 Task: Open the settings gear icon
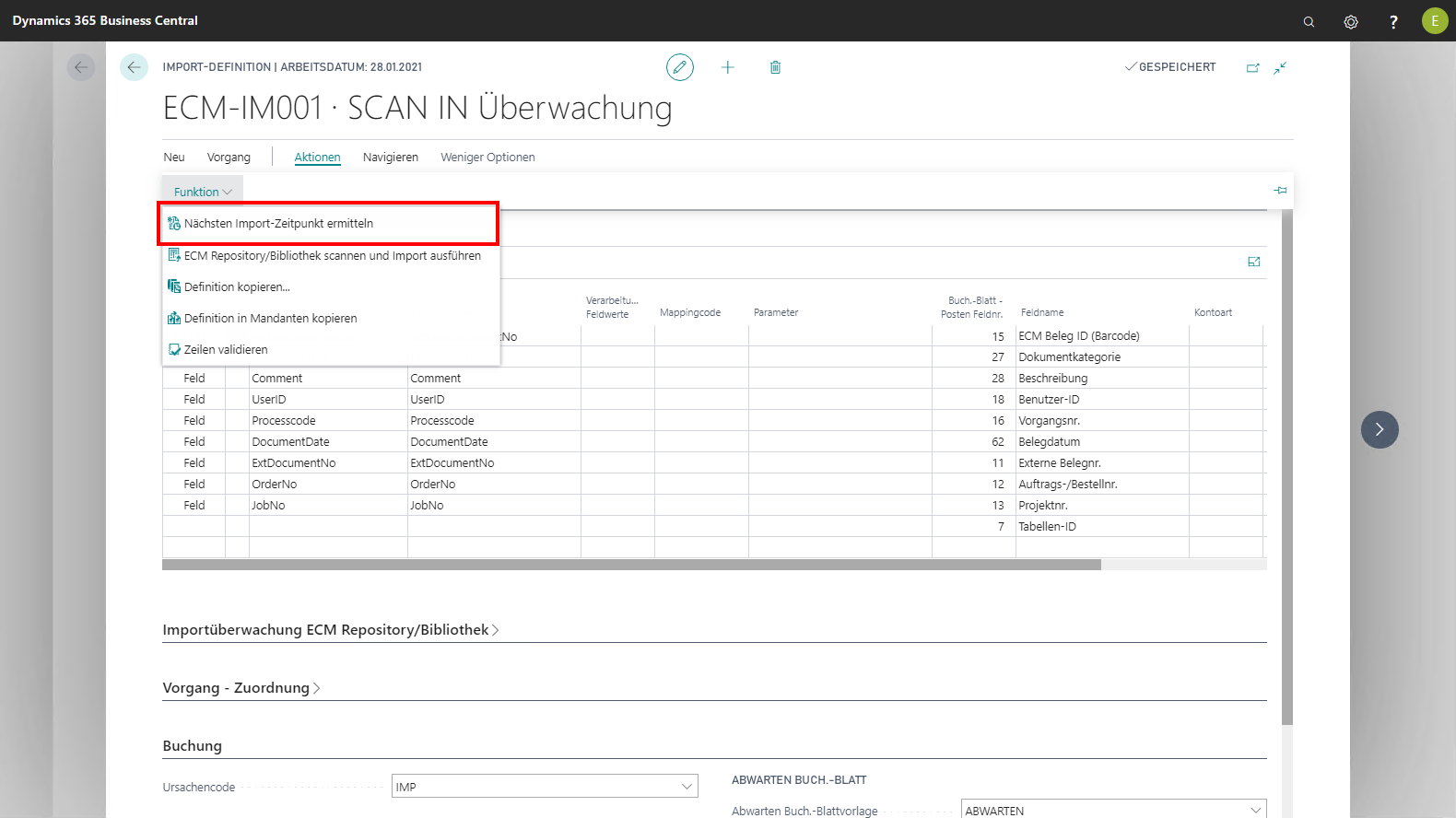(1351, 21)
